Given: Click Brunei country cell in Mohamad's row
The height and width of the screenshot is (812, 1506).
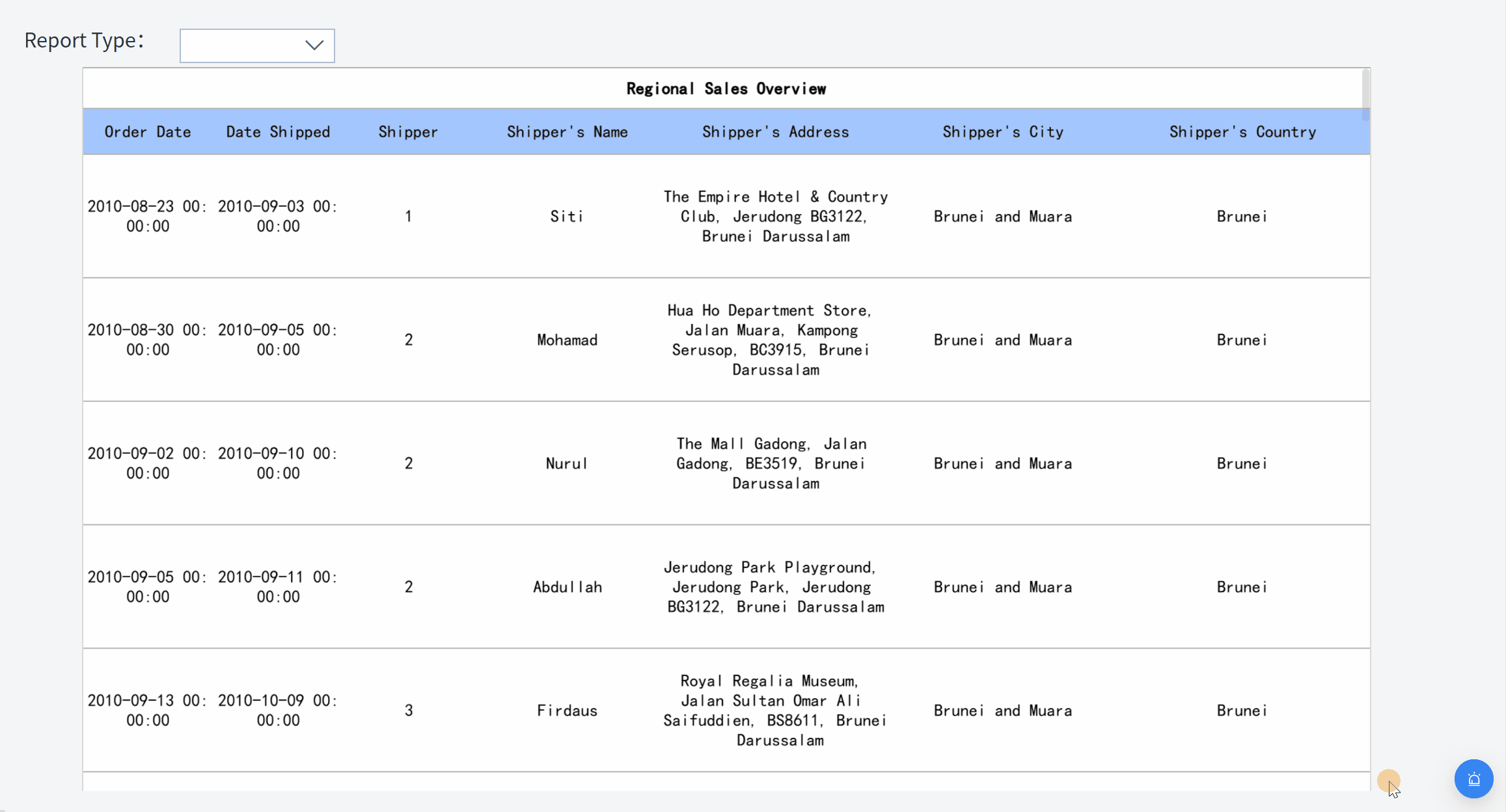Looking at the screenshot, I should coord(1242,340).
